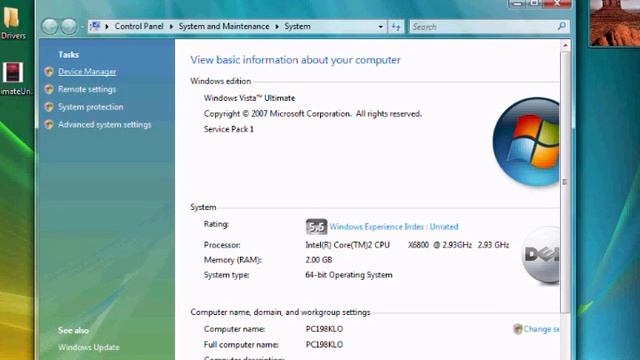640x360 pixels.
Task: Click the scrollbar up arrow
Action: 565,45
